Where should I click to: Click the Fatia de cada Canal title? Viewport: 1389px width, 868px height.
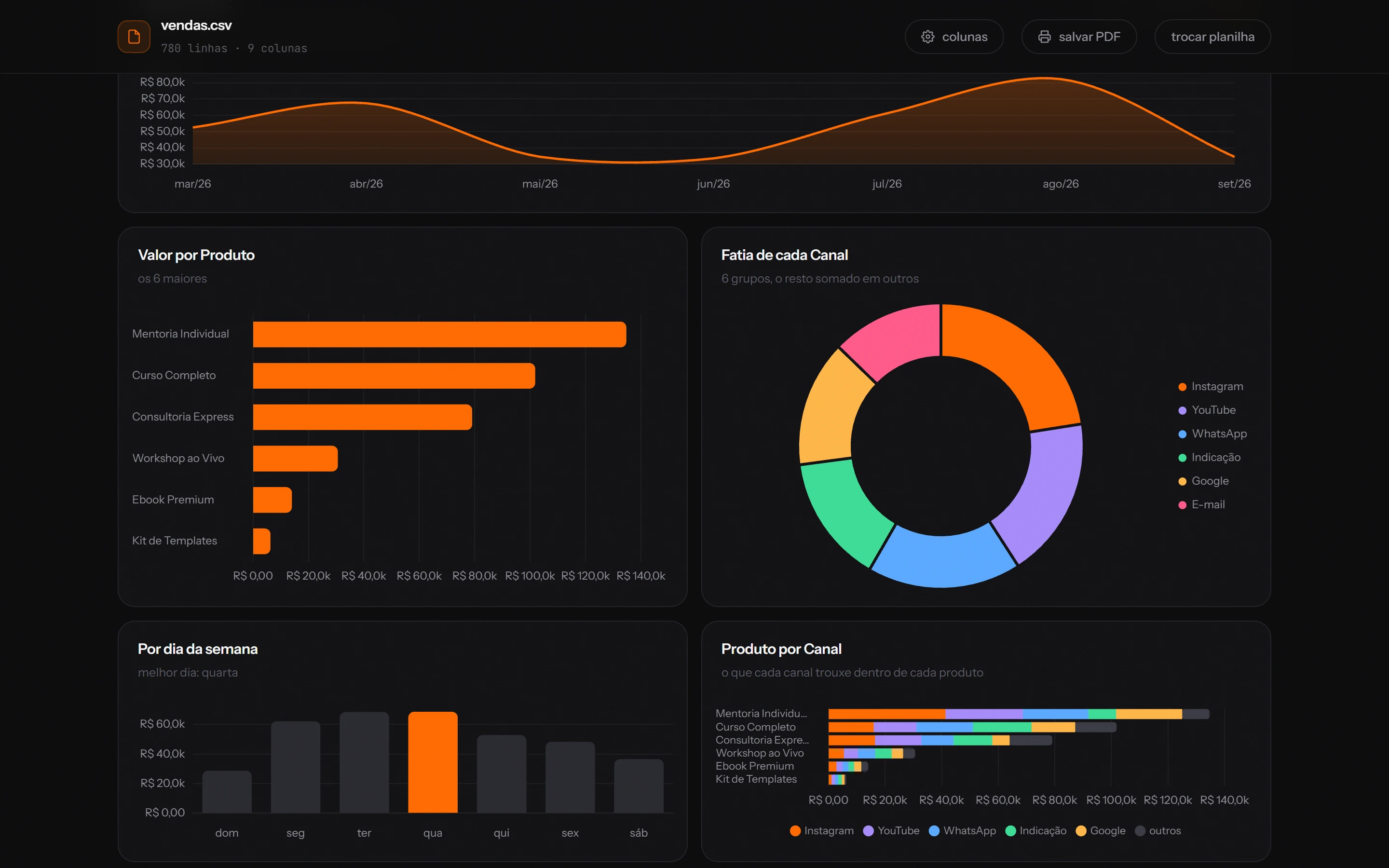[x=785, y=255]
